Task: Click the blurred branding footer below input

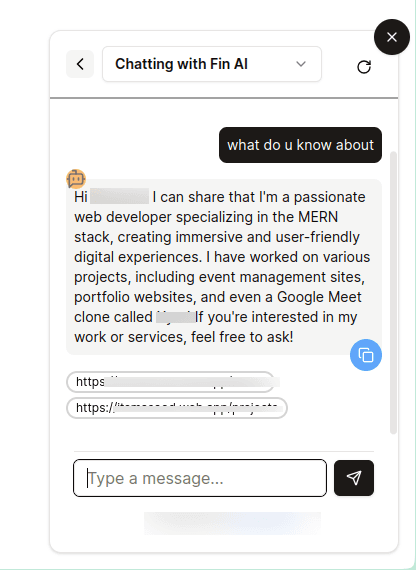Action: click(x=232, y=523)
